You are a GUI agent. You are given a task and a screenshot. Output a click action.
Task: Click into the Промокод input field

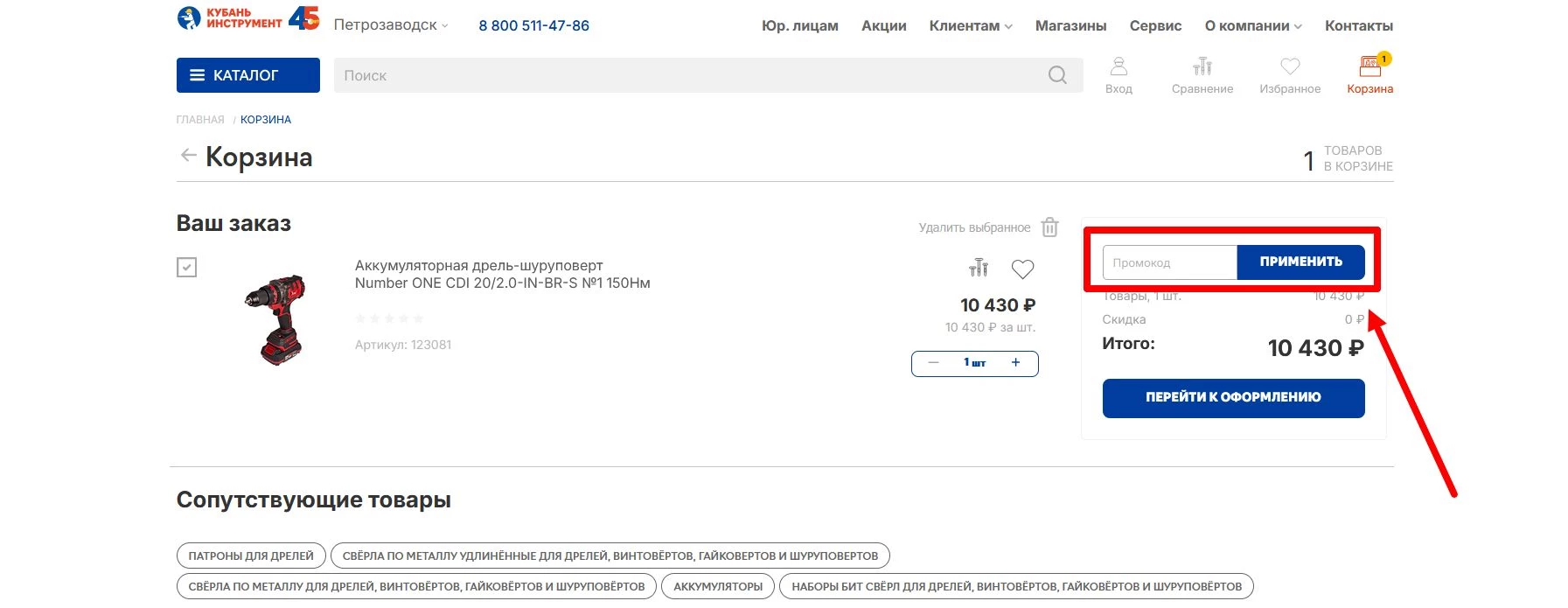1169,262
